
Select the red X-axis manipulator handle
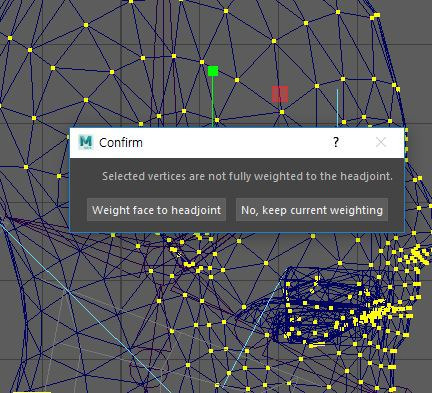(x=280, y=94)
